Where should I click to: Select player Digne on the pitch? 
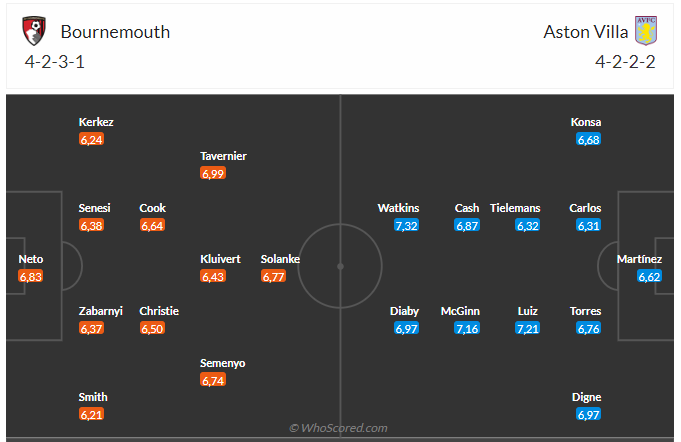point(586,397)
